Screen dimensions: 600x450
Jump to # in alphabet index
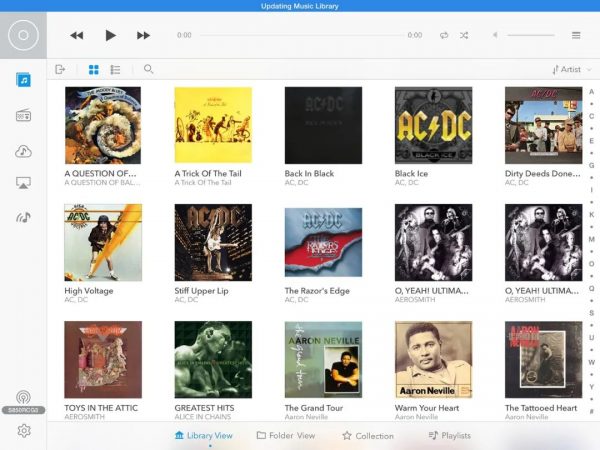click(x=592, y=411)
